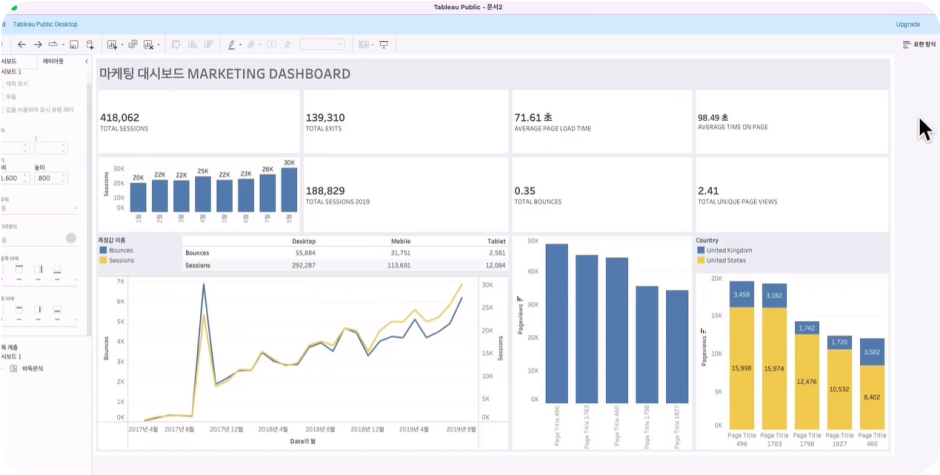Collapse the left side pane chevron

pyautogui.click(x=86, y=61)
